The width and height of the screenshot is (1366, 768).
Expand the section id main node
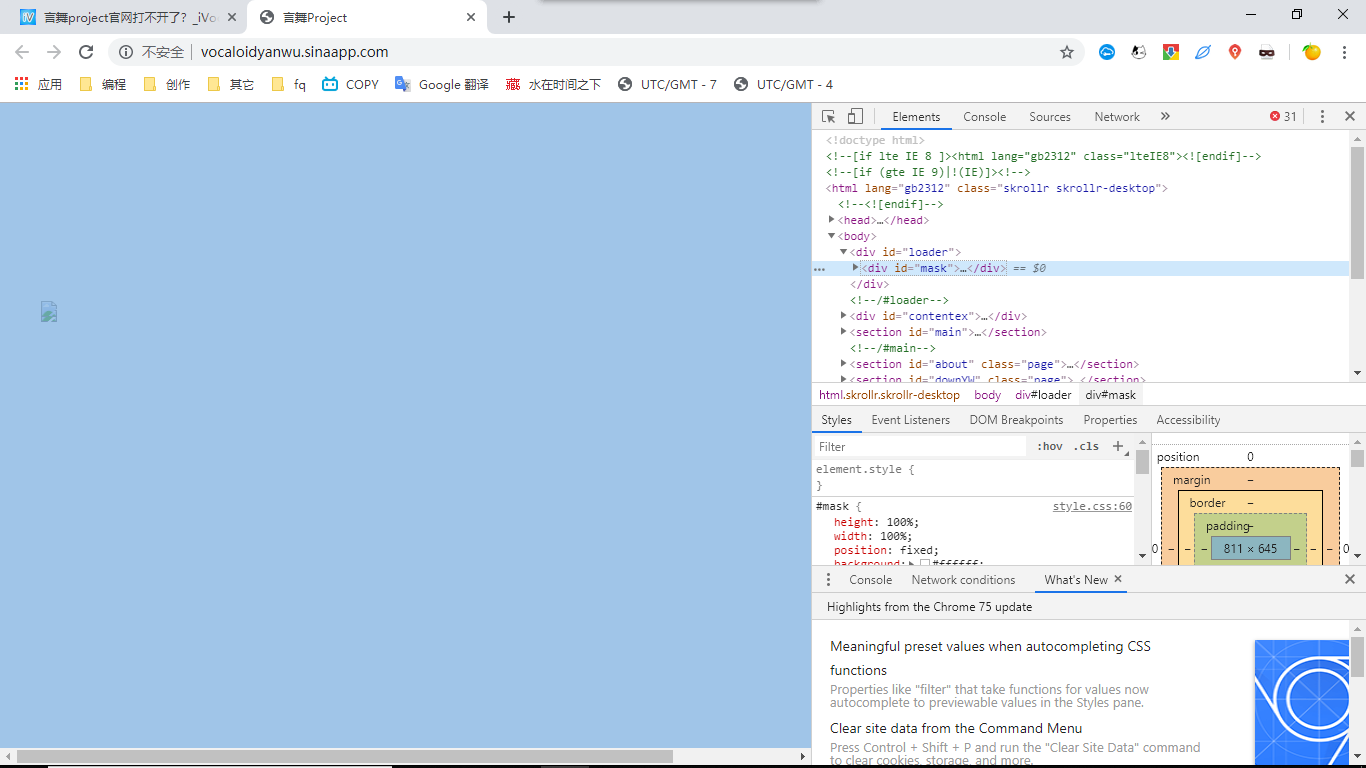[844, 332]
